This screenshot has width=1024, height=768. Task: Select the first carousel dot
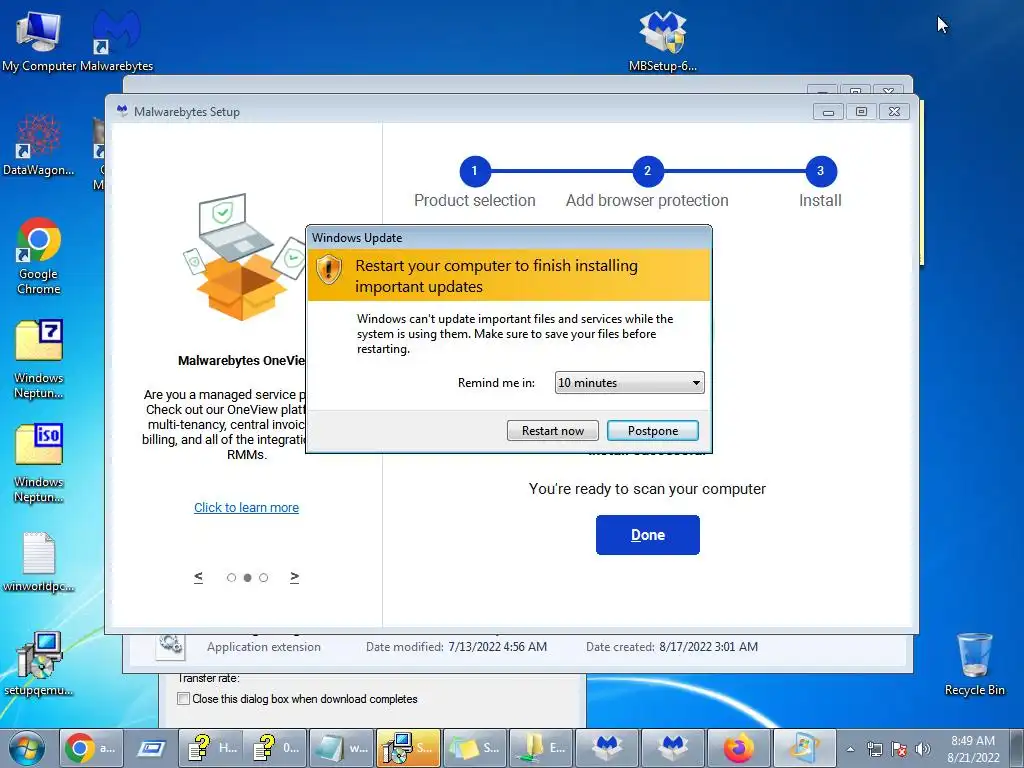231,577
